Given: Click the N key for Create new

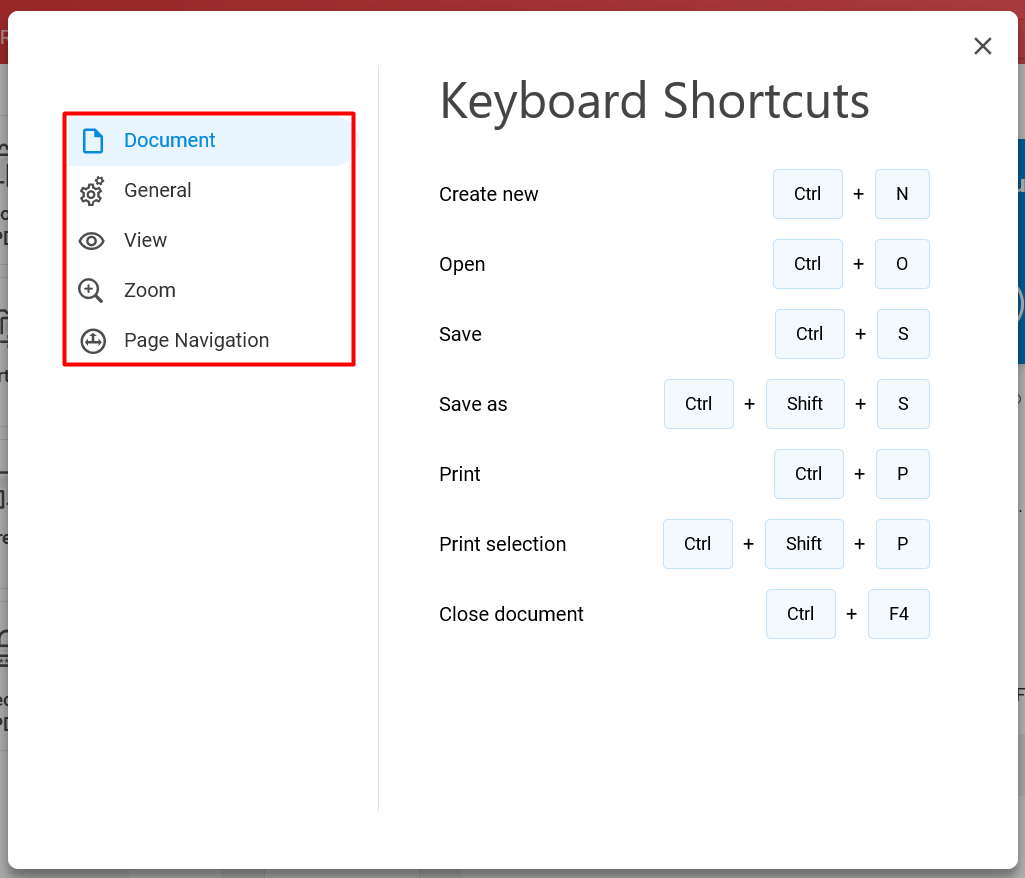Looking at the screenshot, I should (x=902, y=194).
